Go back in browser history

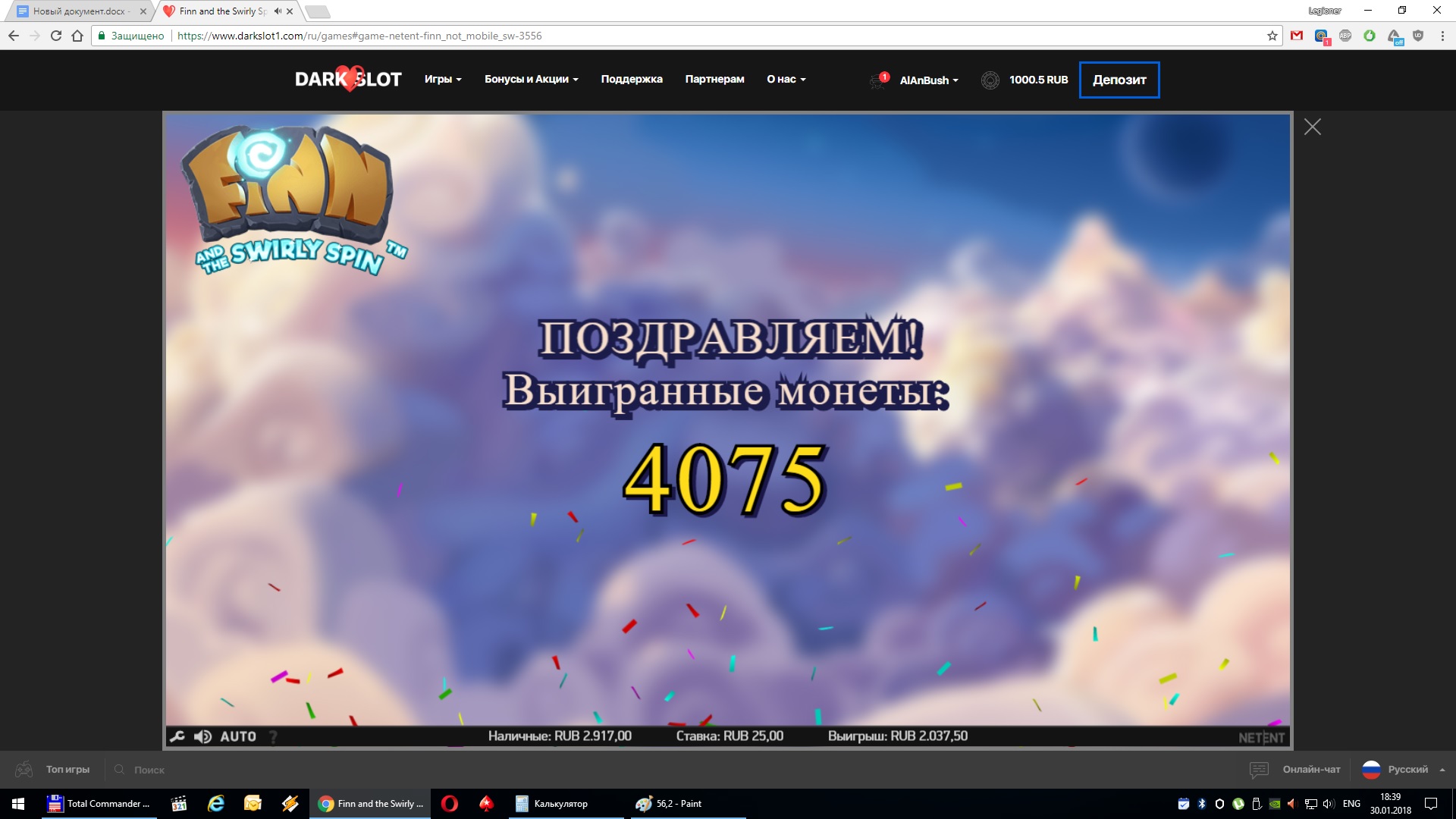tap(14, 36)
